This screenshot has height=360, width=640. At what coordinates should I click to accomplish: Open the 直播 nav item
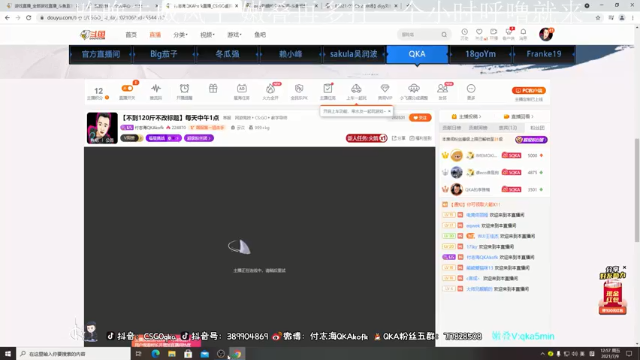pos(155,35)
